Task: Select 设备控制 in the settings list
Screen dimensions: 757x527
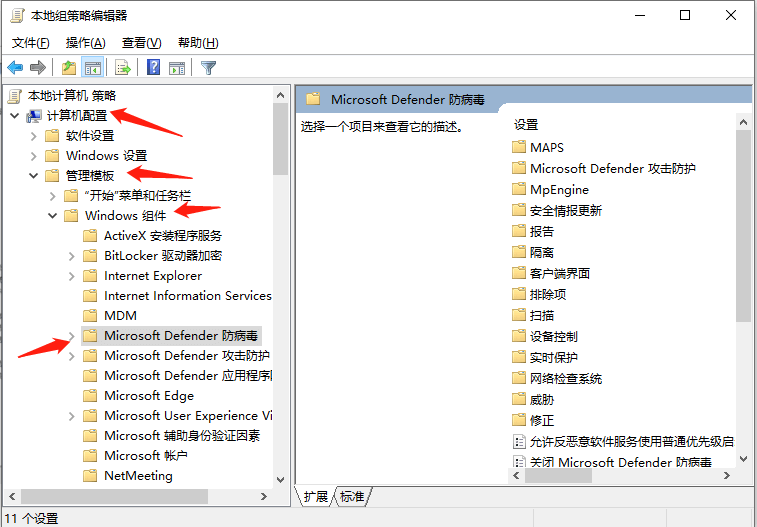Action: tap(554, 336)
